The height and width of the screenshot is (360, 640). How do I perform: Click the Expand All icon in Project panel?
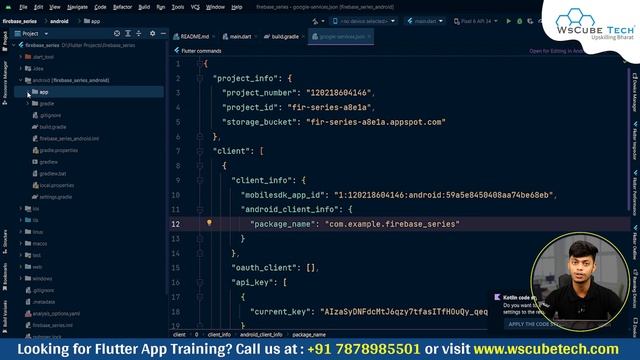[x=128, y=33]
